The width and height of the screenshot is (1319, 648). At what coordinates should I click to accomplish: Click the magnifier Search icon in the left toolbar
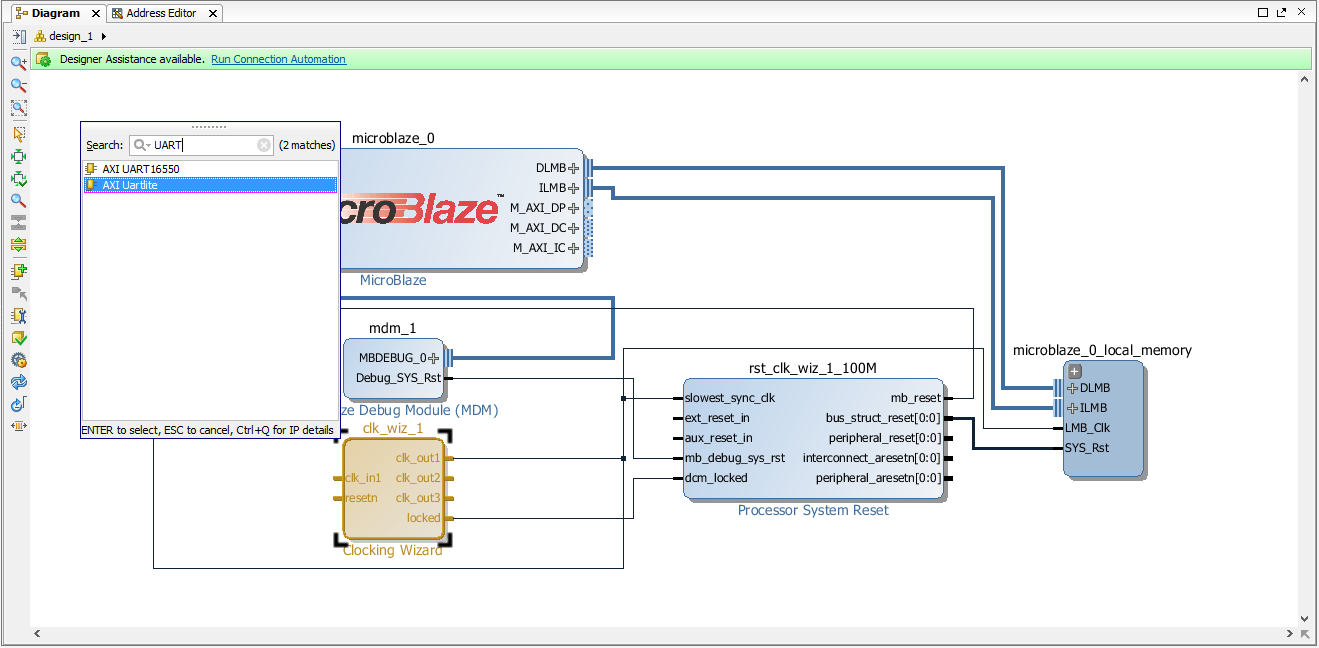(x=18, y=201)
